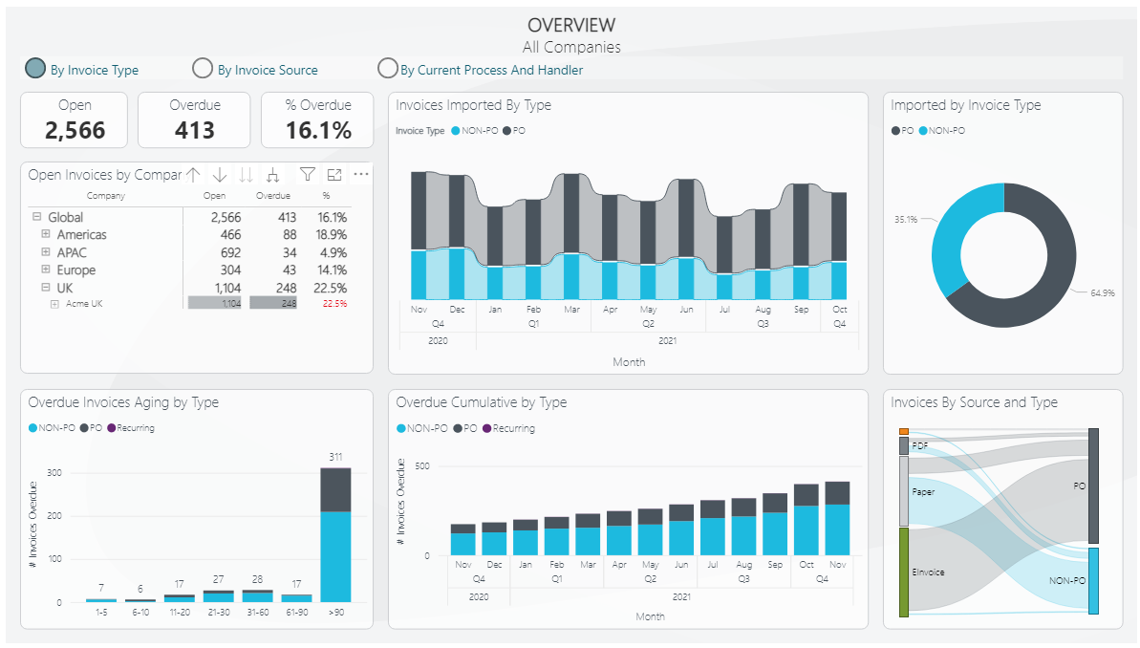Collapse the UK row in matrix
The height and width of the screenshot is (648, 1140).
45,287
